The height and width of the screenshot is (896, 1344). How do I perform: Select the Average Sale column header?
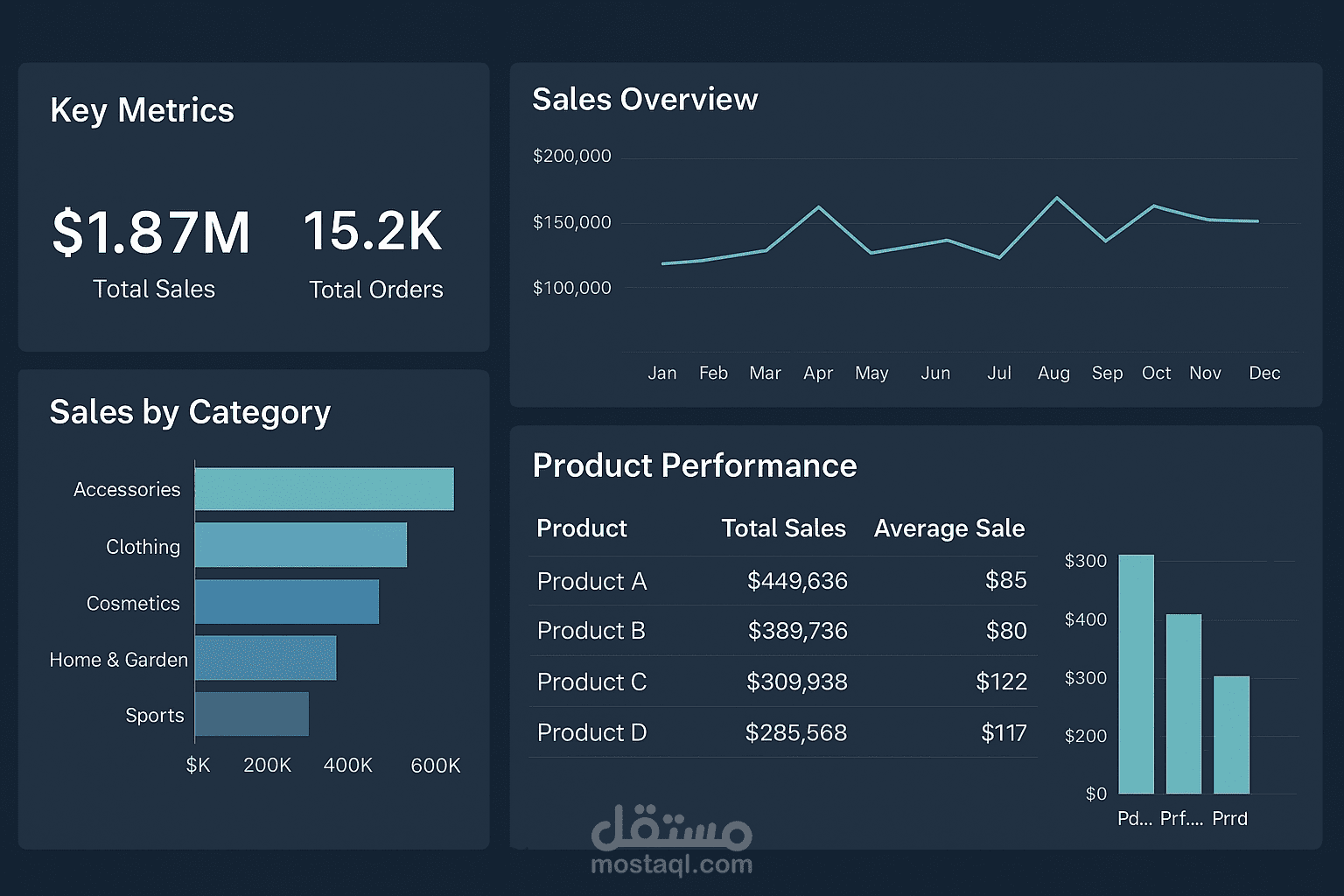948,528
